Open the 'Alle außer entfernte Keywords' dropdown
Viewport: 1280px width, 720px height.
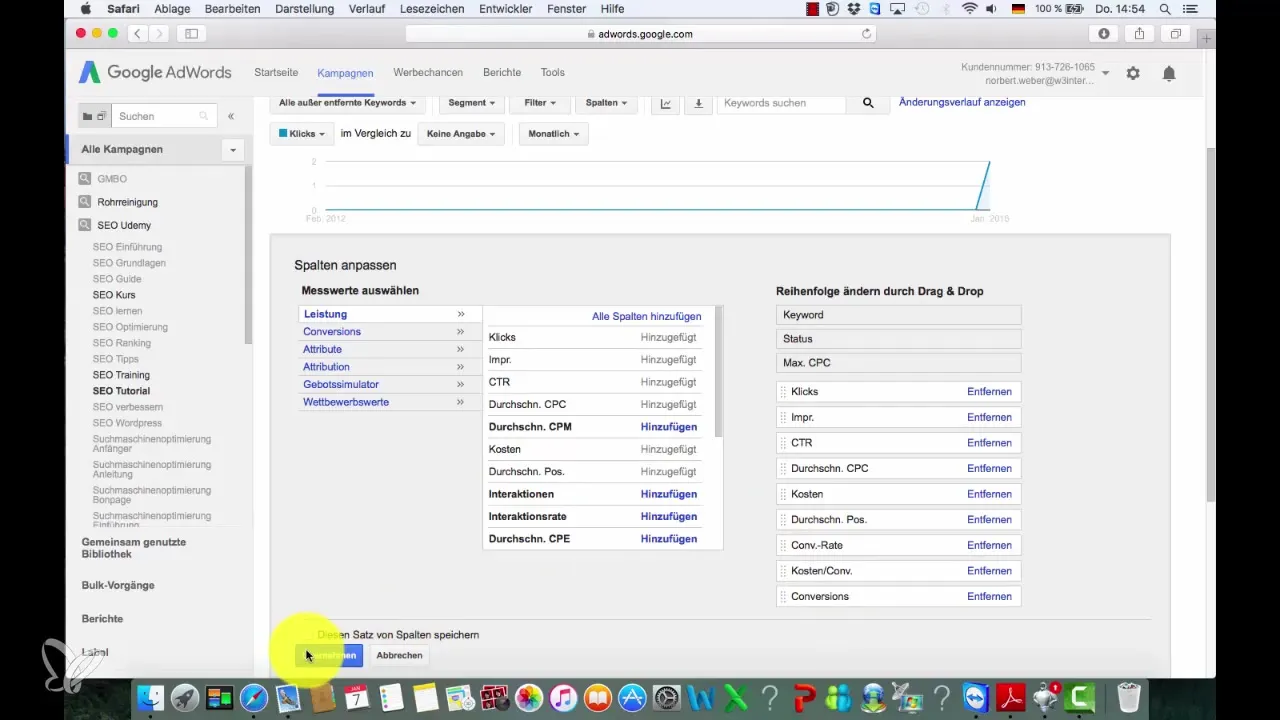click(347, 103)
